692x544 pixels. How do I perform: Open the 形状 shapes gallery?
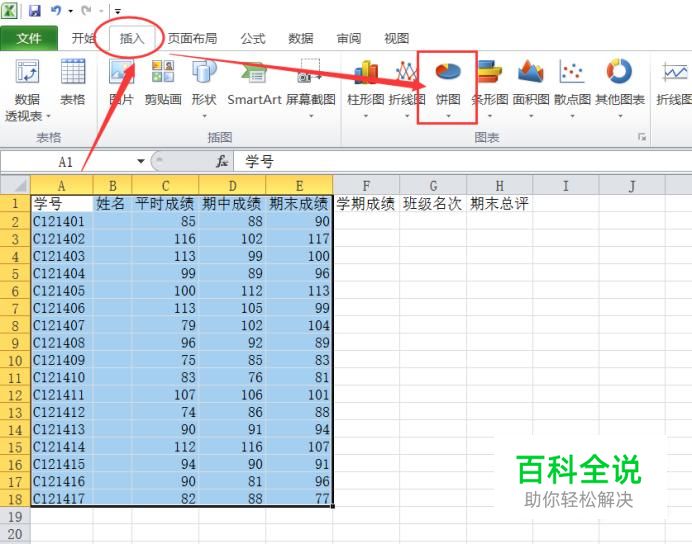(x=204, y=88)
